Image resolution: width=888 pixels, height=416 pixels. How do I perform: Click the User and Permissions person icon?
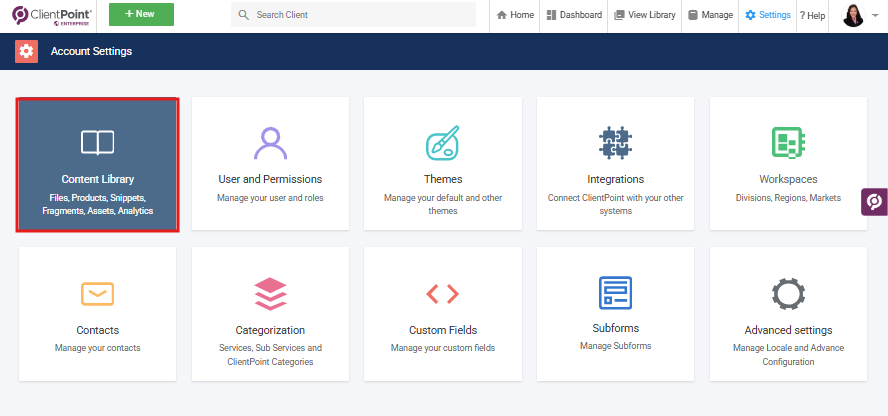270,143
